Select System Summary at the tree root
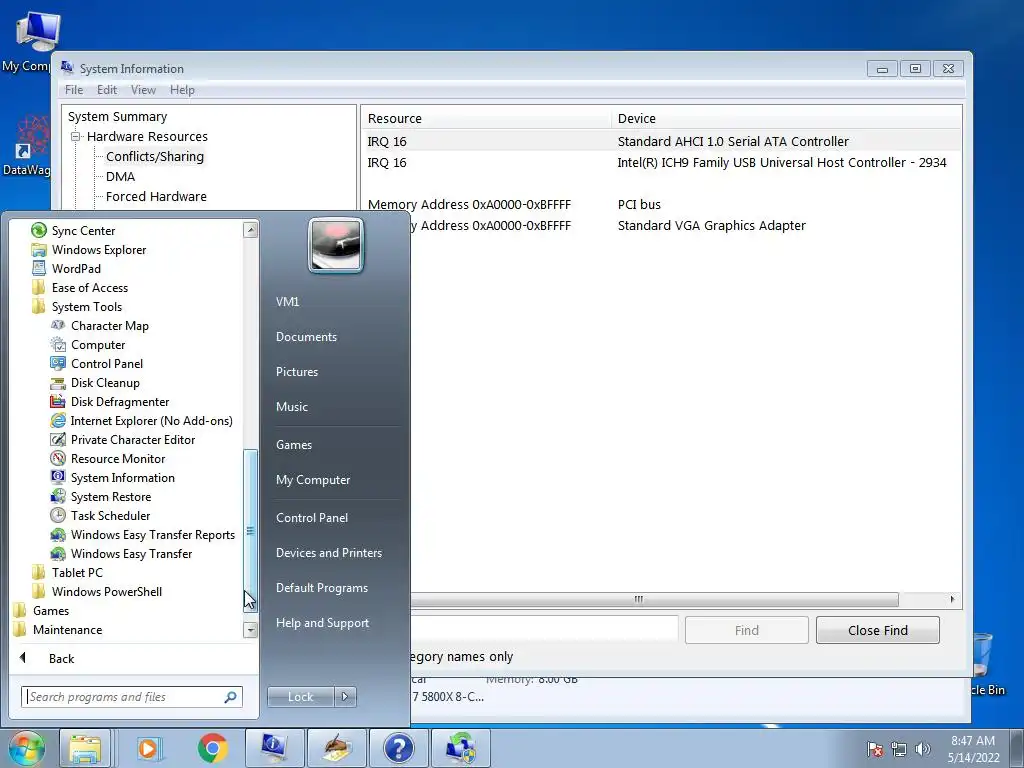This screenshot has width=1024, height=768. [x=118, y=116]
